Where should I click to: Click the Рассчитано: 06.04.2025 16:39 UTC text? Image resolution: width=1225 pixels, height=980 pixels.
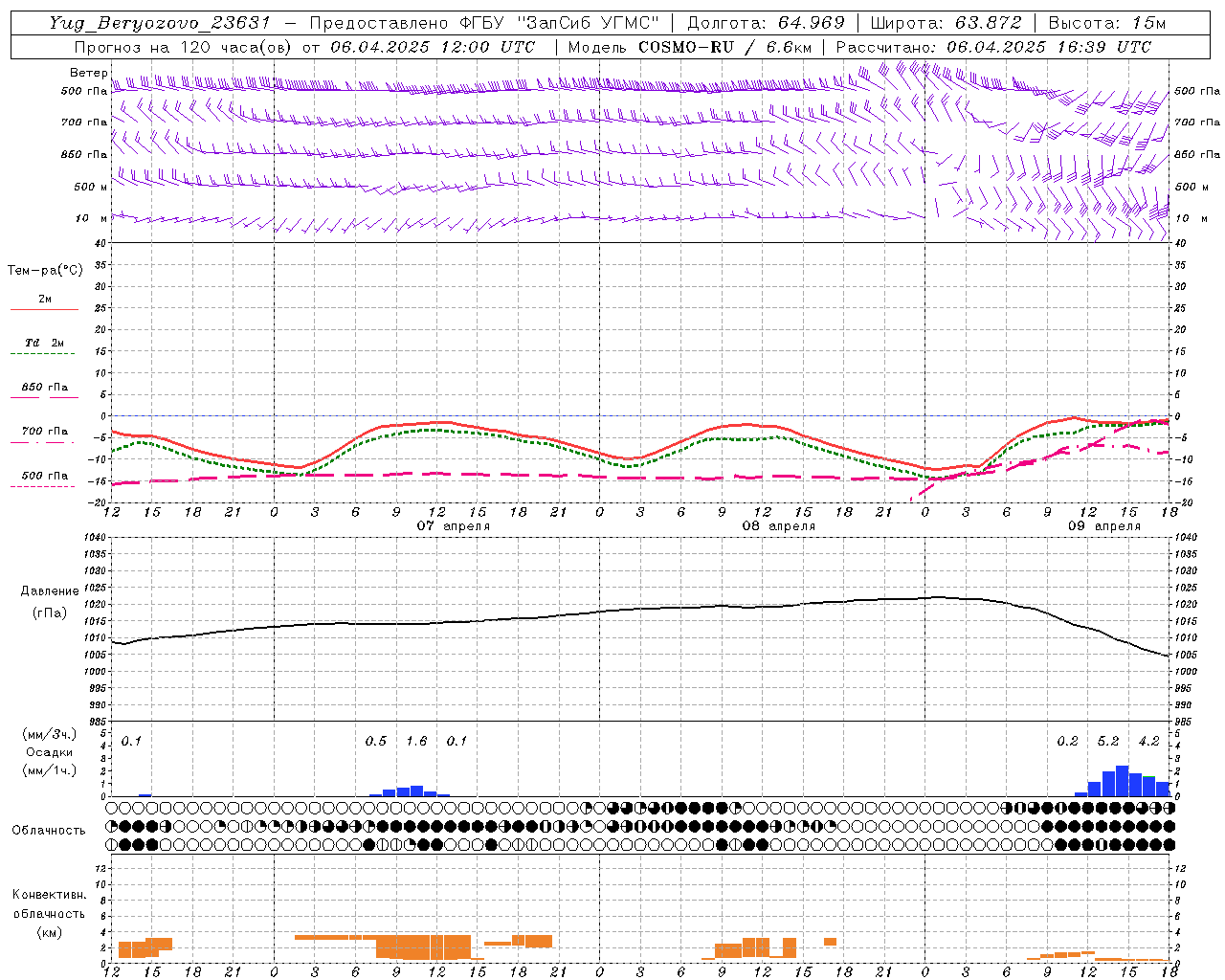(993, 47)
